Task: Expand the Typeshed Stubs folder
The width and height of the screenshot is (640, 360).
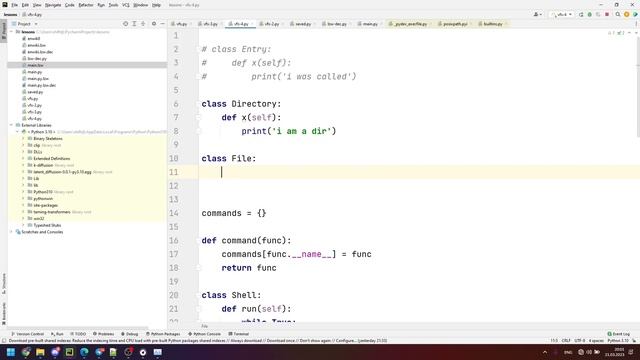Action: click(x=24, y=225)
